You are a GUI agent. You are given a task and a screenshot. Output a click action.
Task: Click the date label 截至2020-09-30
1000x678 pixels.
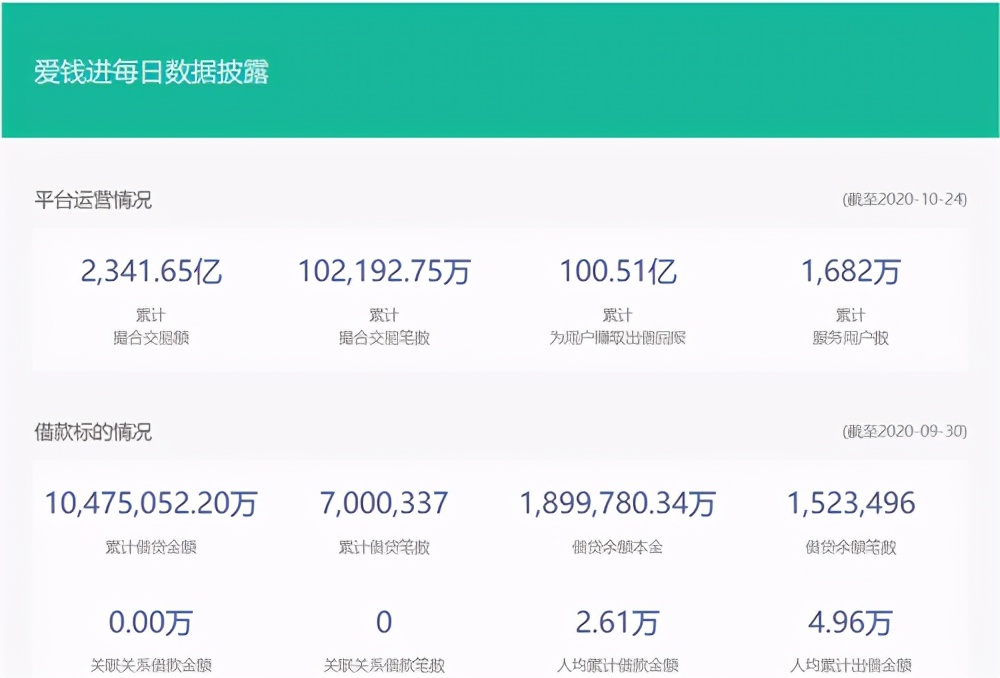tap(901, 428)
